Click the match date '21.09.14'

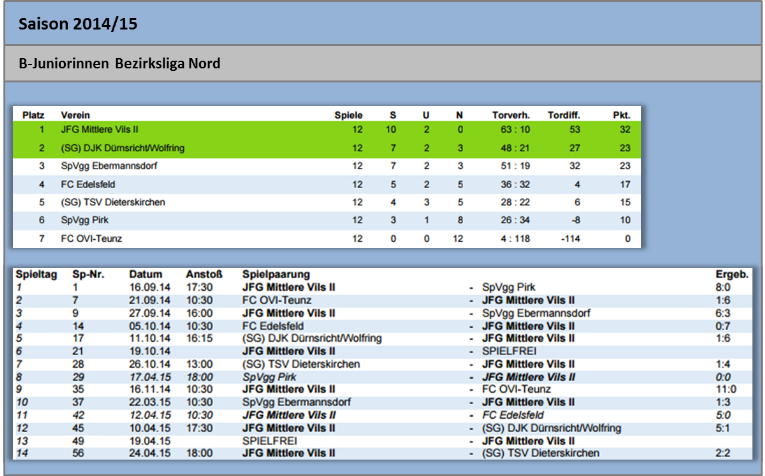150,300
